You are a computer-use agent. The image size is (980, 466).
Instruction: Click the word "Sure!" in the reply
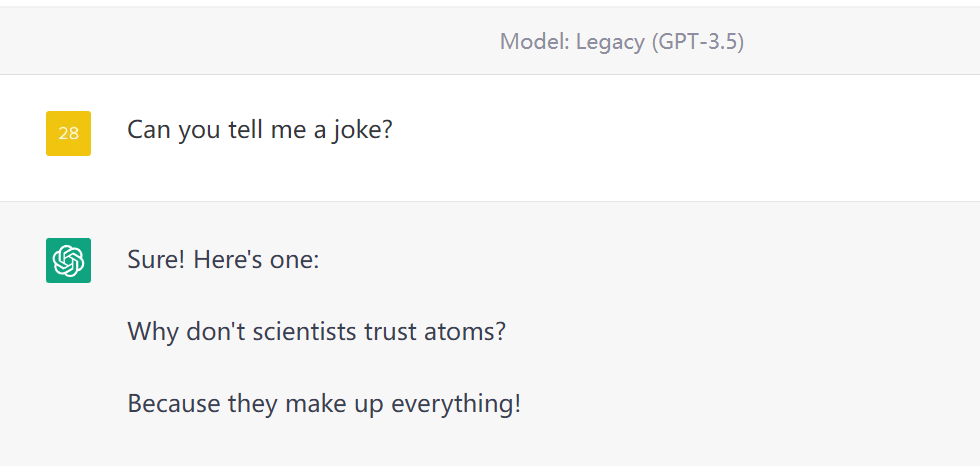coord(156,259)
